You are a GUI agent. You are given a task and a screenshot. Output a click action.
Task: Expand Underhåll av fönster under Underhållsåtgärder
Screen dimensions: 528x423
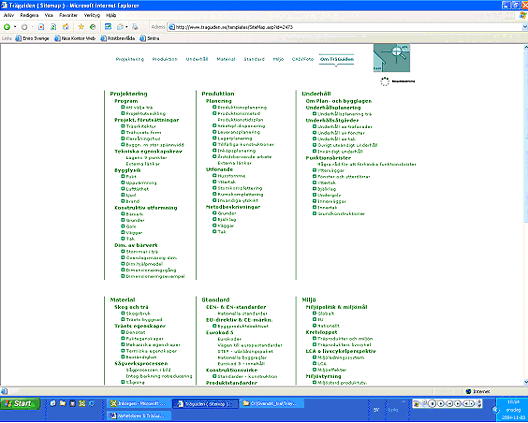[x=315, y=133]
